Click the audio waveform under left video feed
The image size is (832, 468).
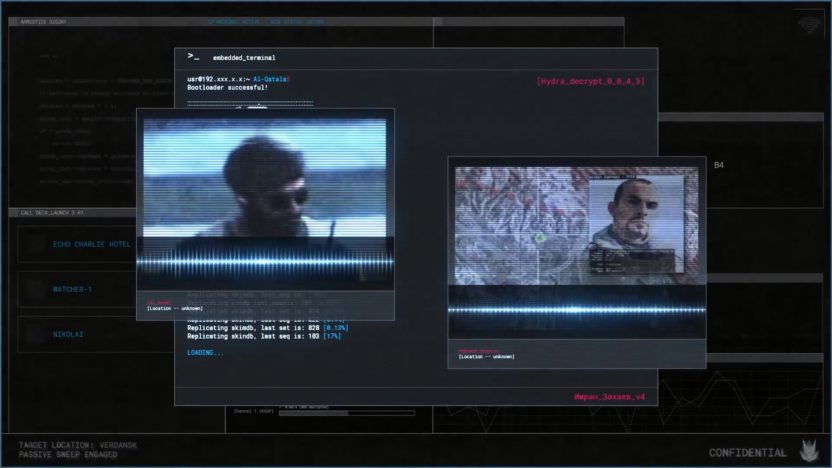[265, 262]
